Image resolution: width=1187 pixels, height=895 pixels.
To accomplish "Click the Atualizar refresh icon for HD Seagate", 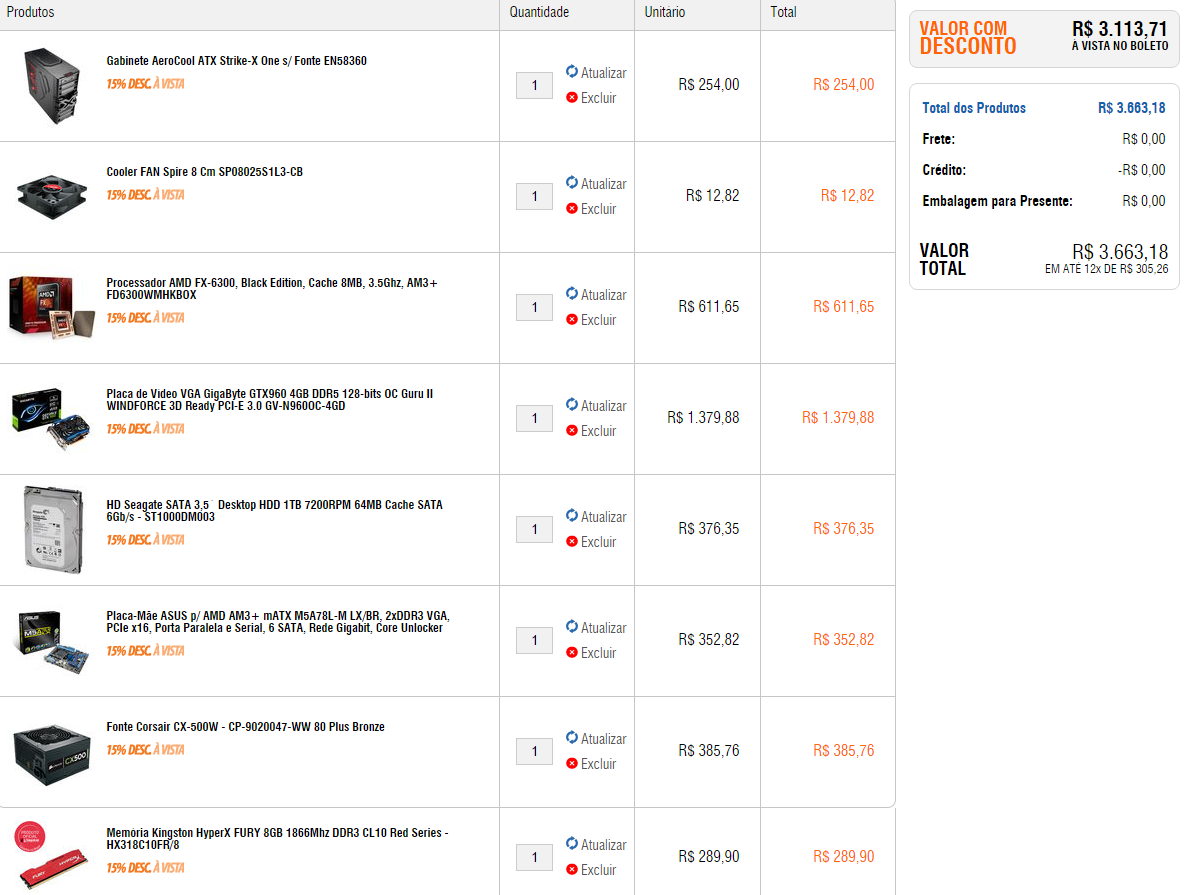I will [x=572, y=515].
